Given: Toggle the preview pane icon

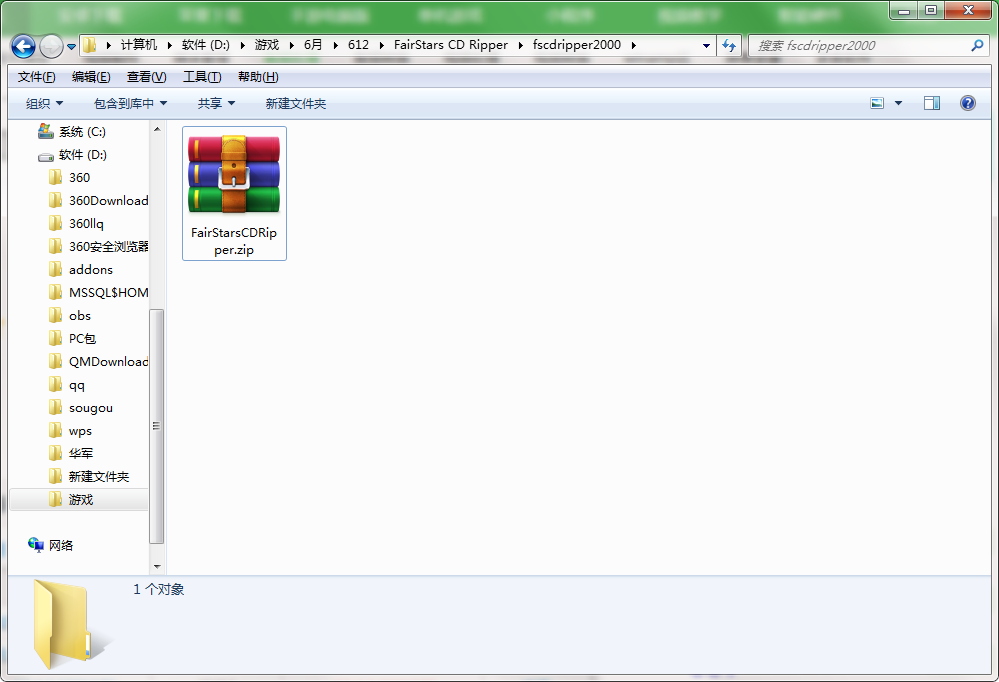Looking at the screenshot, I should [931, 103].
